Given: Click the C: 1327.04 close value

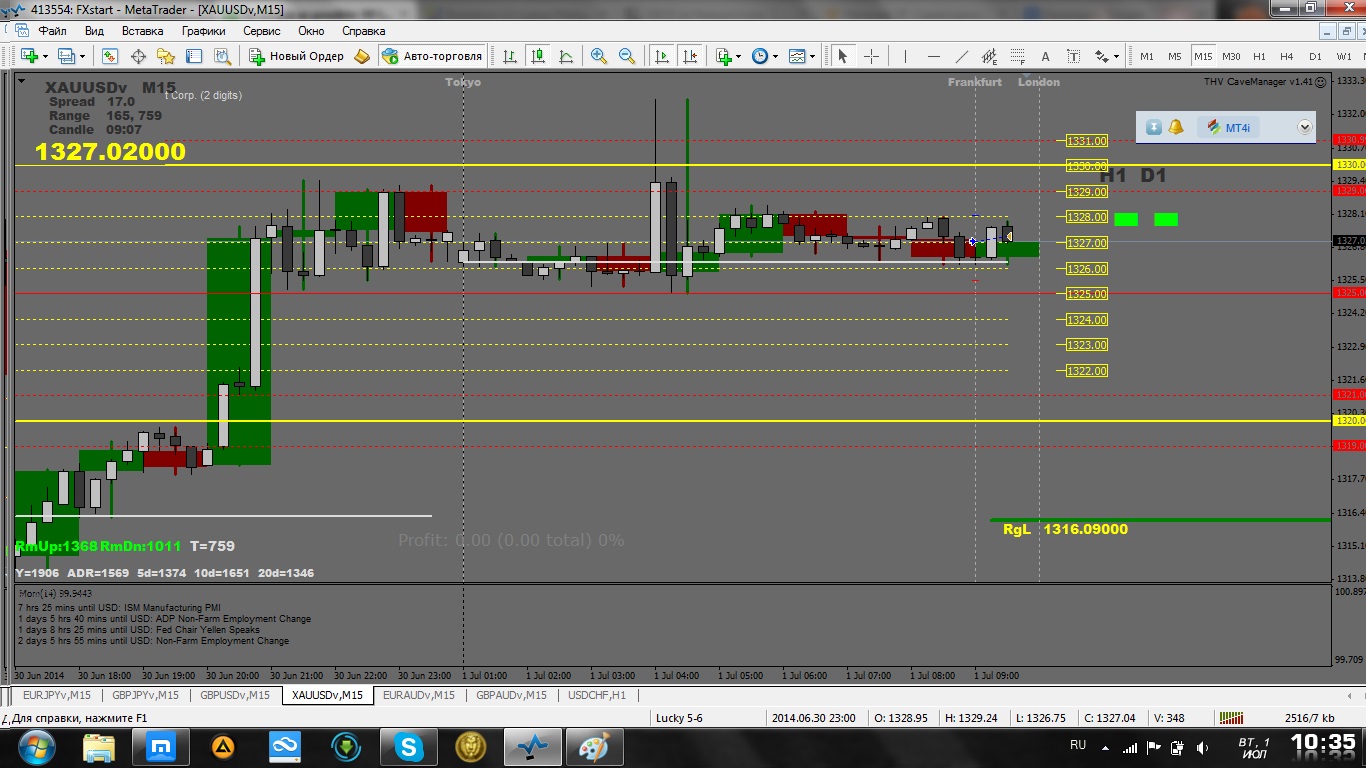Looking at the screenshot, I should pyautogui.click(x=1110, y=718).
